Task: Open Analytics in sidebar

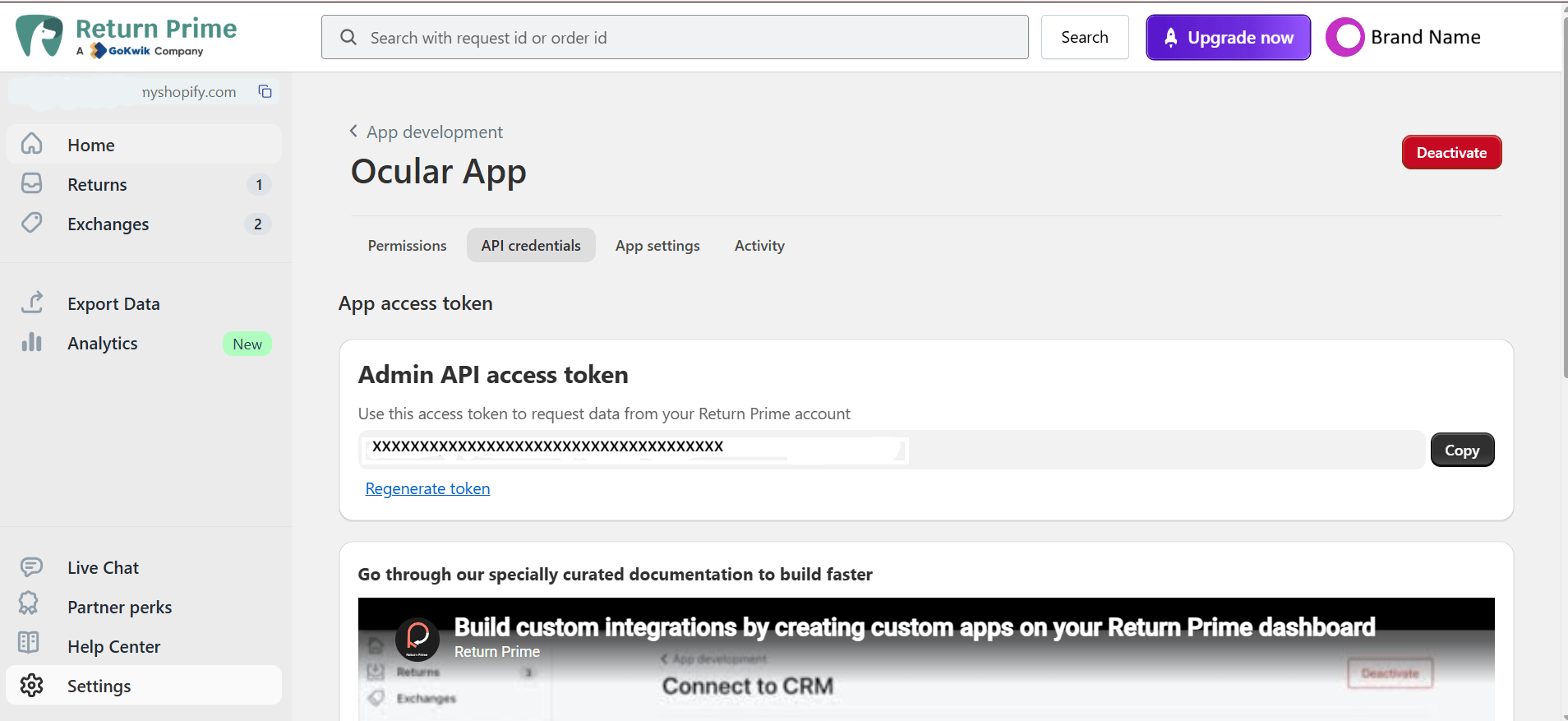Action: coord(144,343)
